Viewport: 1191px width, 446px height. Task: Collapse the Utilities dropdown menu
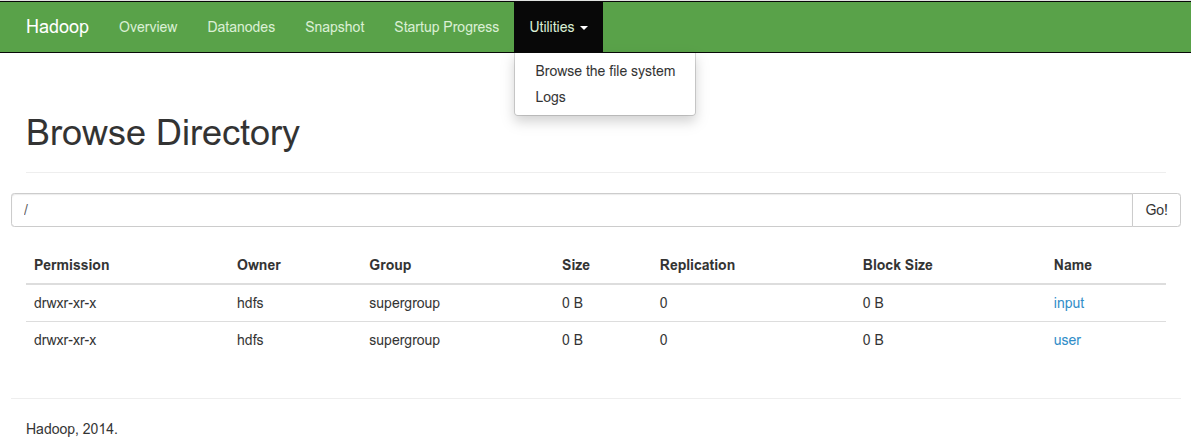[558, 27]
